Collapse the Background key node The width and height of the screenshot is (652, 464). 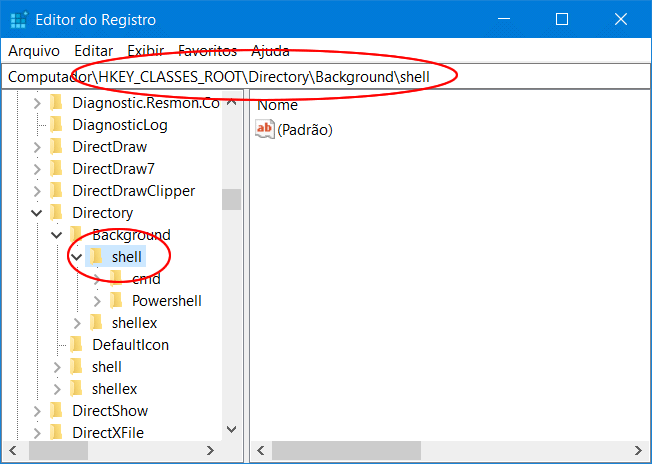[57, 235]
